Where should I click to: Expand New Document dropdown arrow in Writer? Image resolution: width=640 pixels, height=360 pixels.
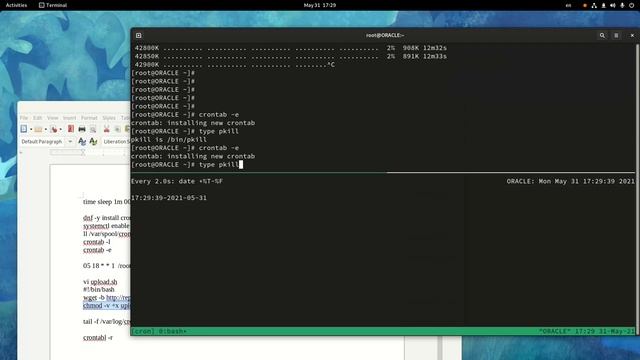tap(31, 129)
